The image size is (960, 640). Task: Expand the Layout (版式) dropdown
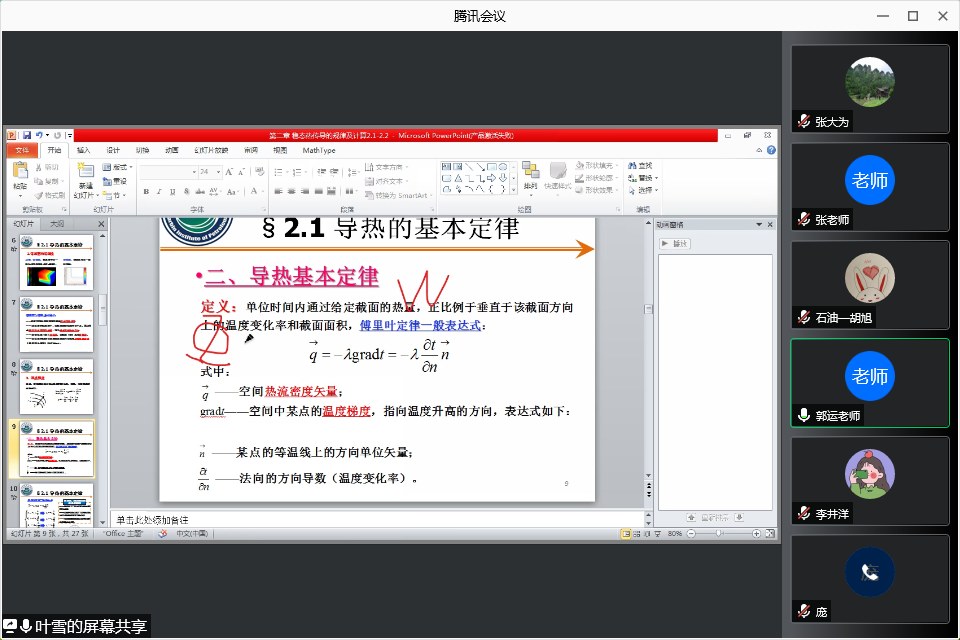tap(121, 167)
